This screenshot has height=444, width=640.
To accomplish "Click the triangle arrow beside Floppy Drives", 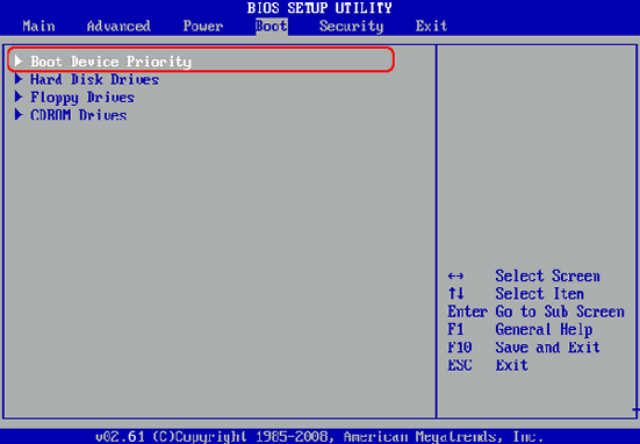I will tap(19, 97).
